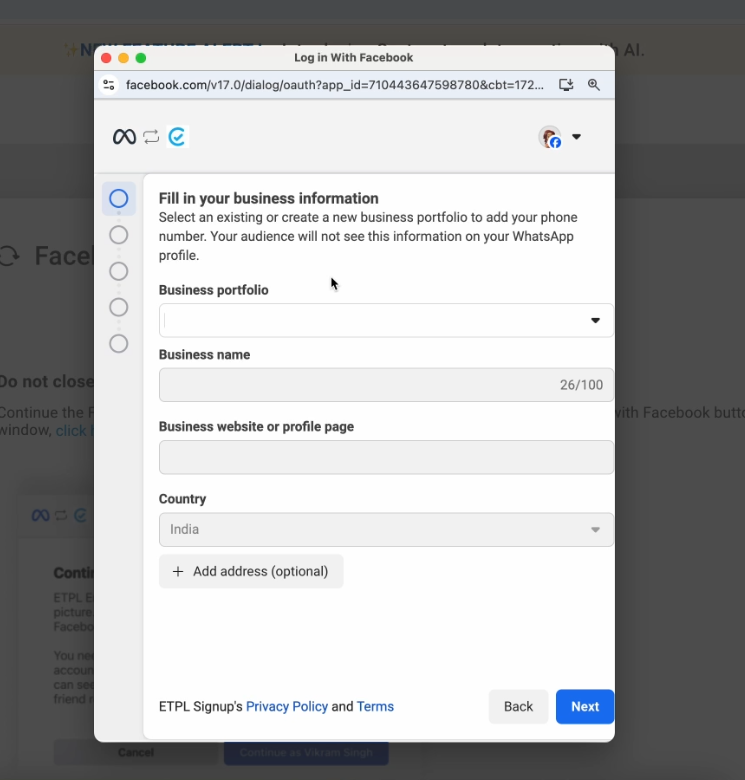Screen dimensions: 745x780
Task: Click the Business name input field
Action: pos(386,385)
